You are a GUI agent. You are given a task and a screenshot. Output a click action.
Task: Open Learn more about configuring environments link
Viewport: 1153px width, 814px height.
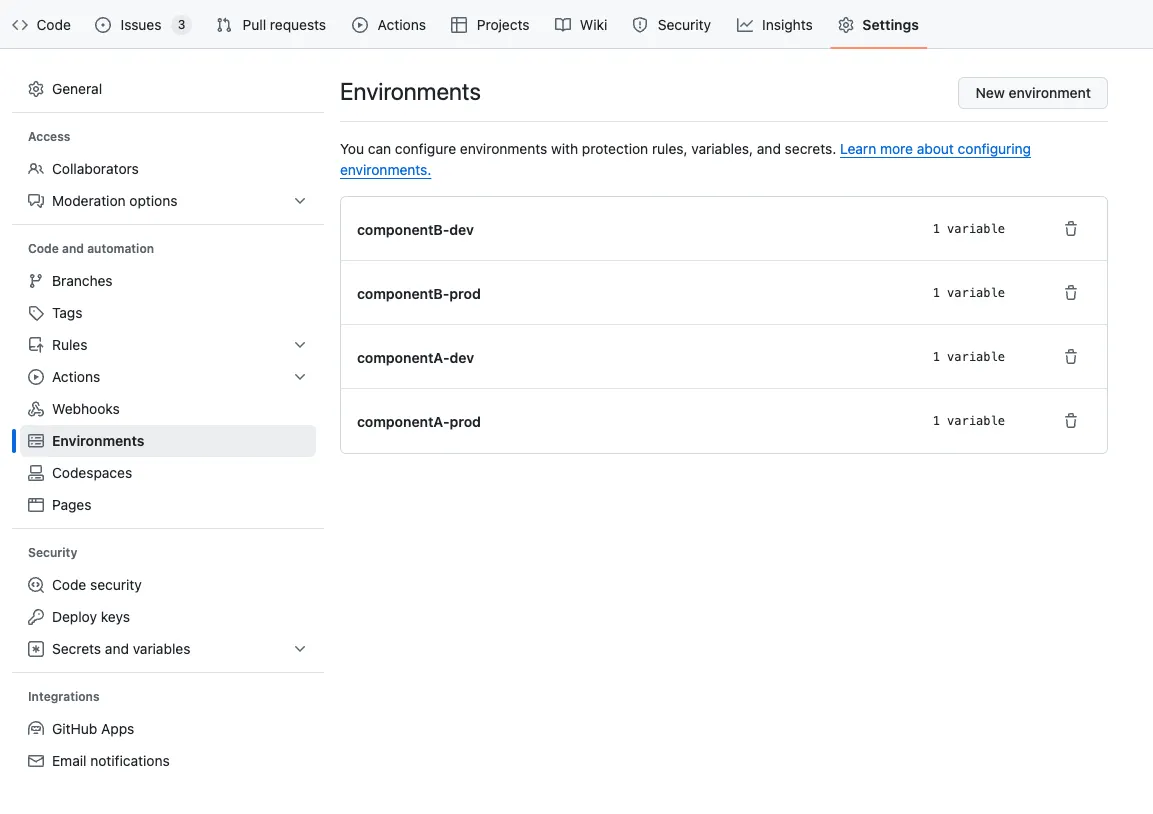click(x=934, y=150)
